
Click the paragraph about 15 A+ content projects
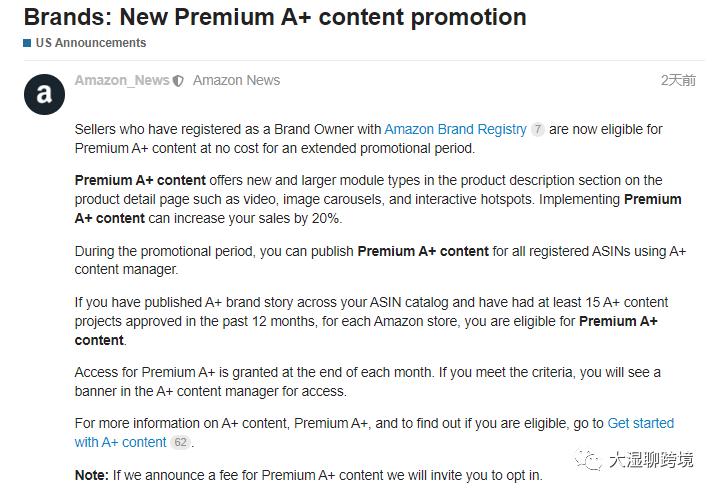click(371, 321)
